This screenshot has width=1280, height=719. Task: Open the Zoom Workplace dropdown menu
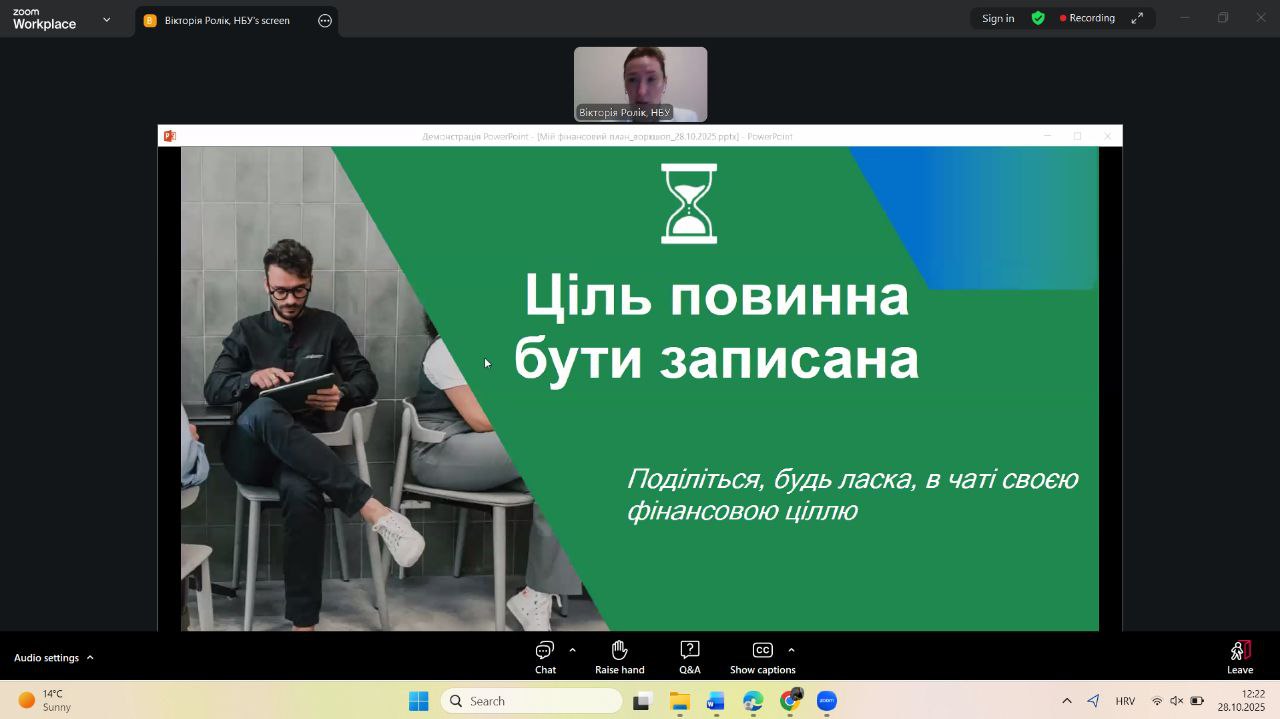[x=106, y=19]
